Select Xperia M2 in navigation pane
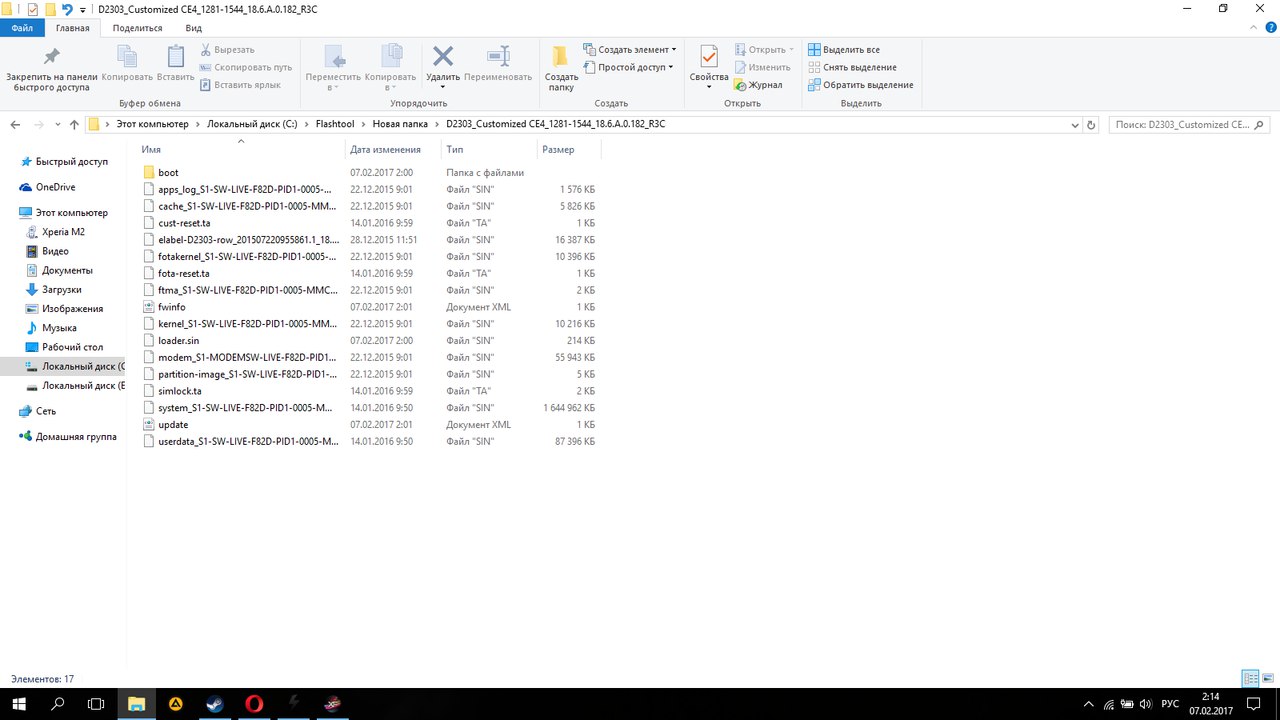This screenshot has width=1280, height=720. pos(63,232)
